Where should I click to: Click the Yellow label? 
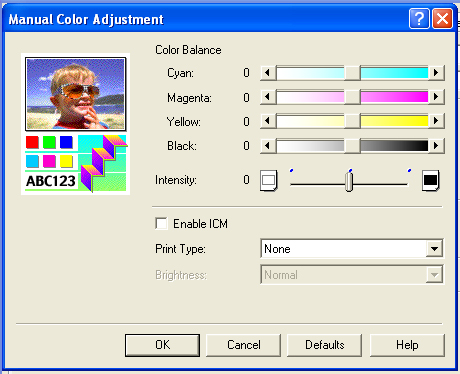click(184, 122)
